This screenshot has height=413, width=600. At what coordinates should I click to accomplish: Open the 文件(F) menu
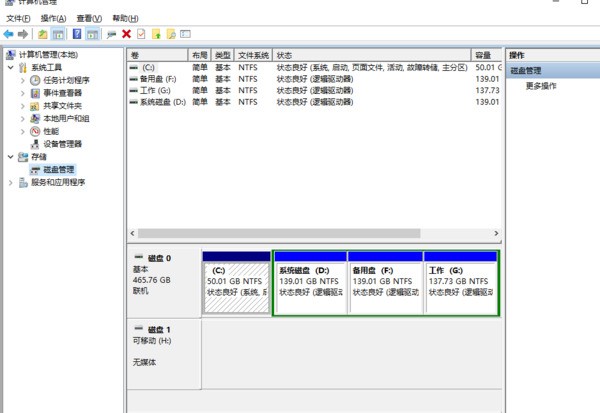(x=18, y=18)
